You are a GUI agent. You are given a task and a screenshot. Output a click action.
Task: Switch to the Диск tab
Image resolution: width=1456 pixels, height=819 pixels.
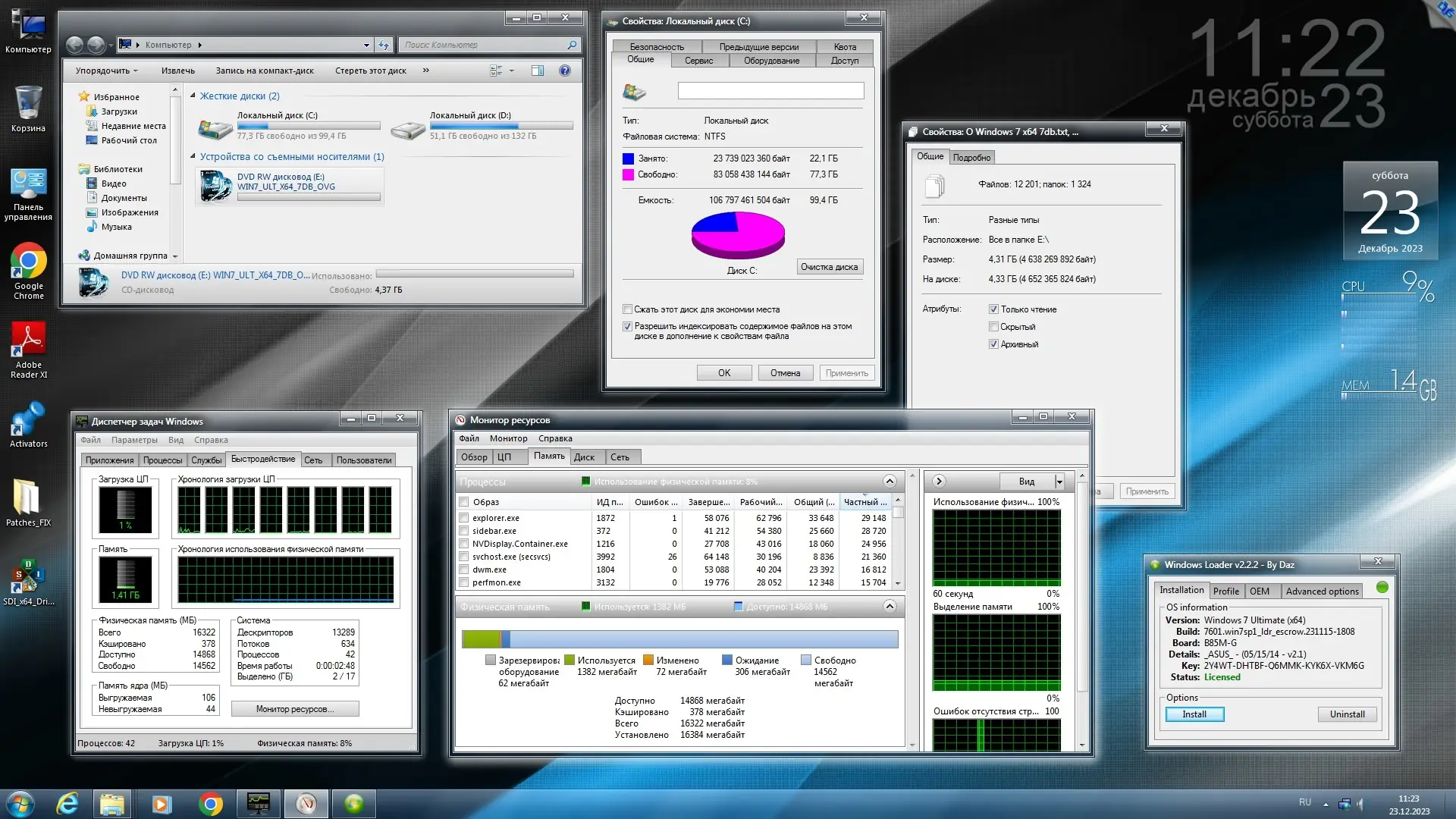point(584,457)
